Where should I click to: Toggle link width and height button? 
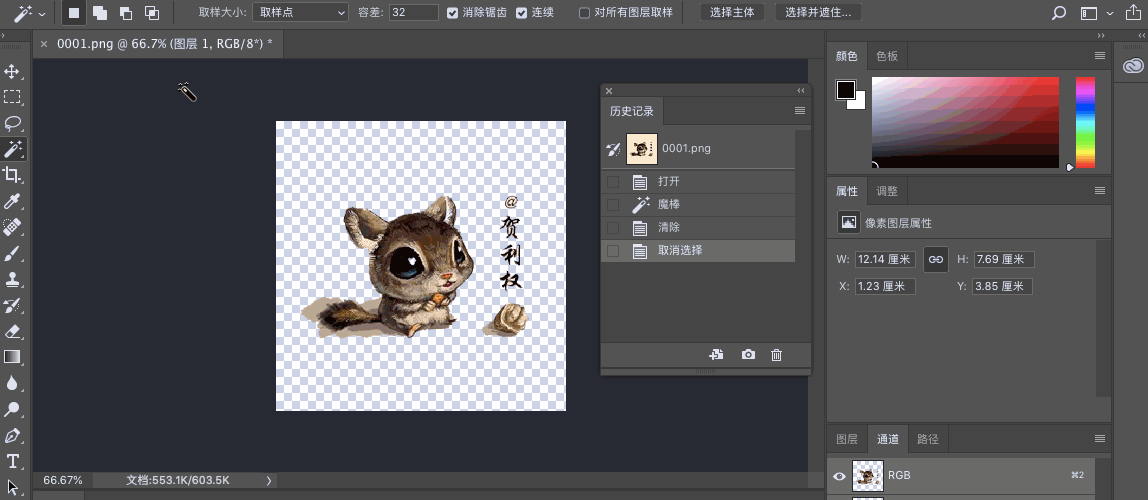(936, 260)
